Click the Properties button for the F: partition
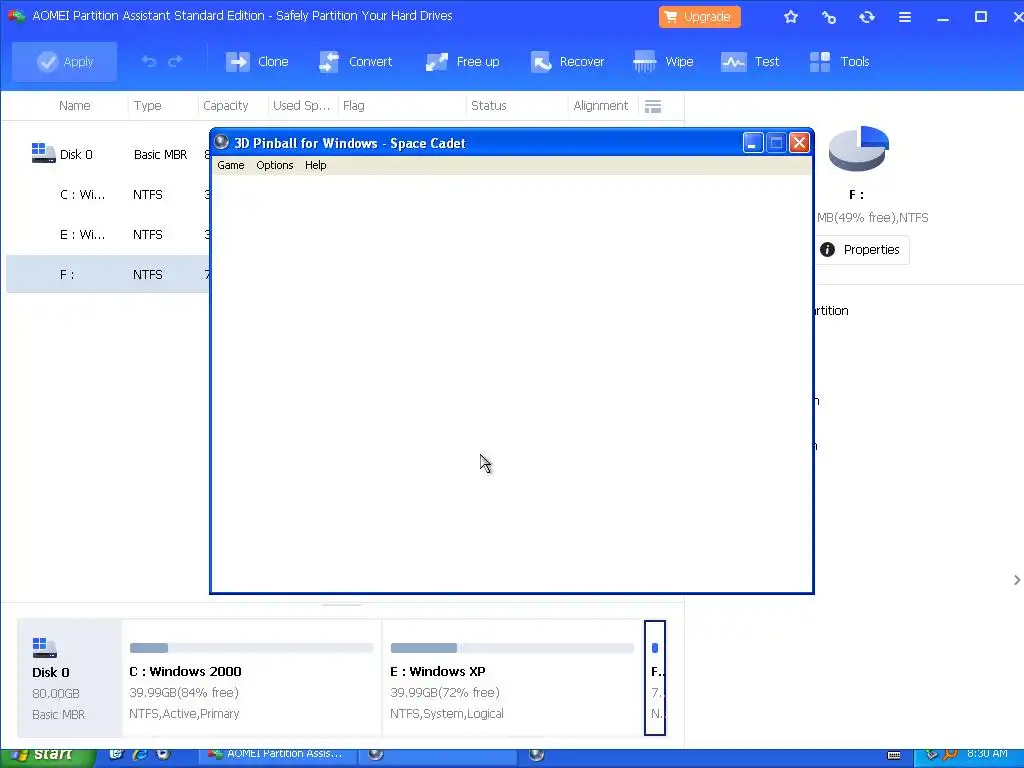Screen dimensions: 1024x768 (861, 249)
